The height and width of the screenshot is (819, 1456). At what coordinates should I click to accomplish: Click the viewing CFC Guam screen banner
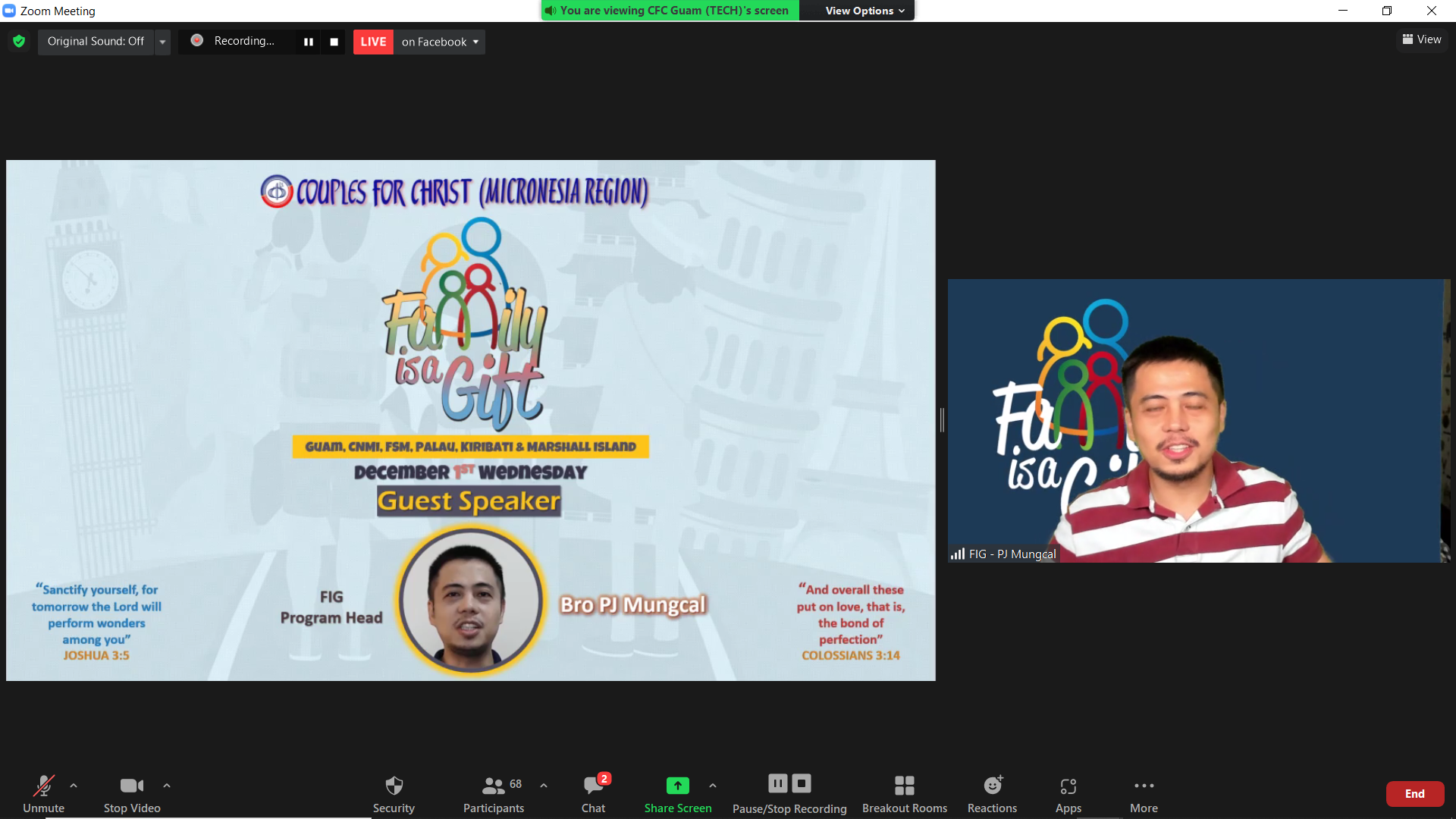[x=670, y=11]
